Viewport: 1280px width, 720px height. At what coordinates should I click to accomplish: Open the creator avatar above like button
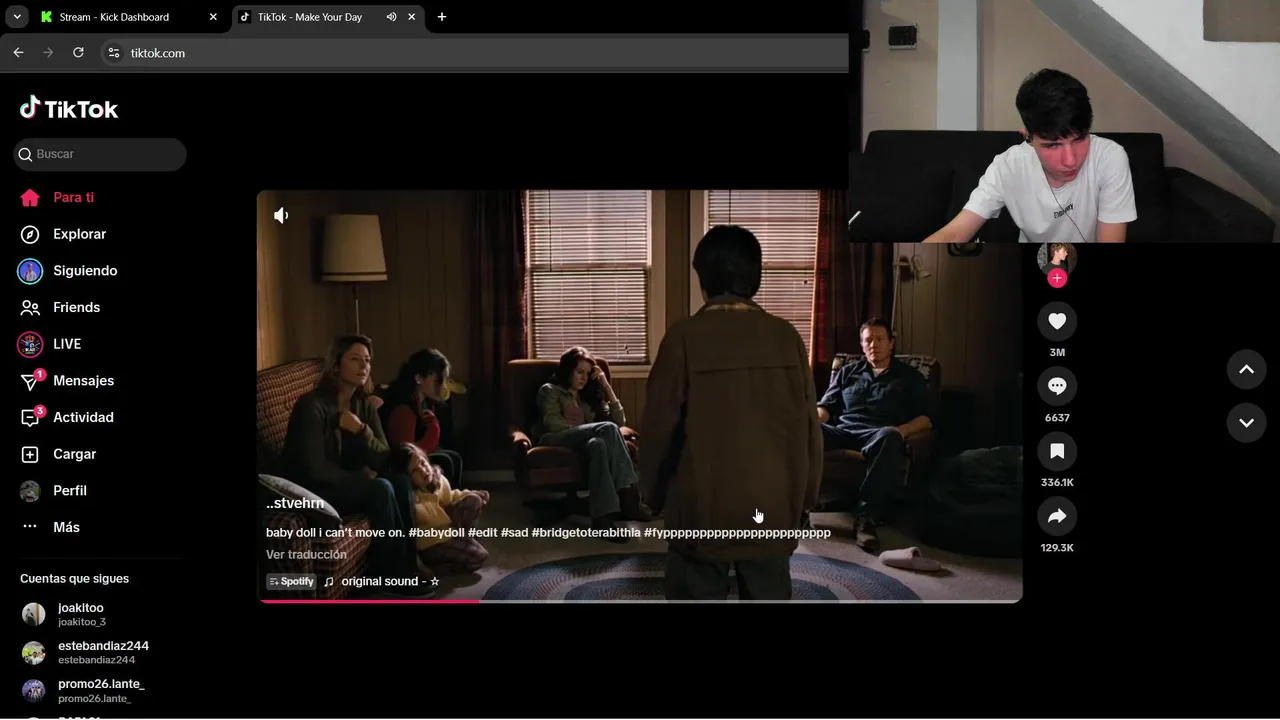[x=1057, y=257]
